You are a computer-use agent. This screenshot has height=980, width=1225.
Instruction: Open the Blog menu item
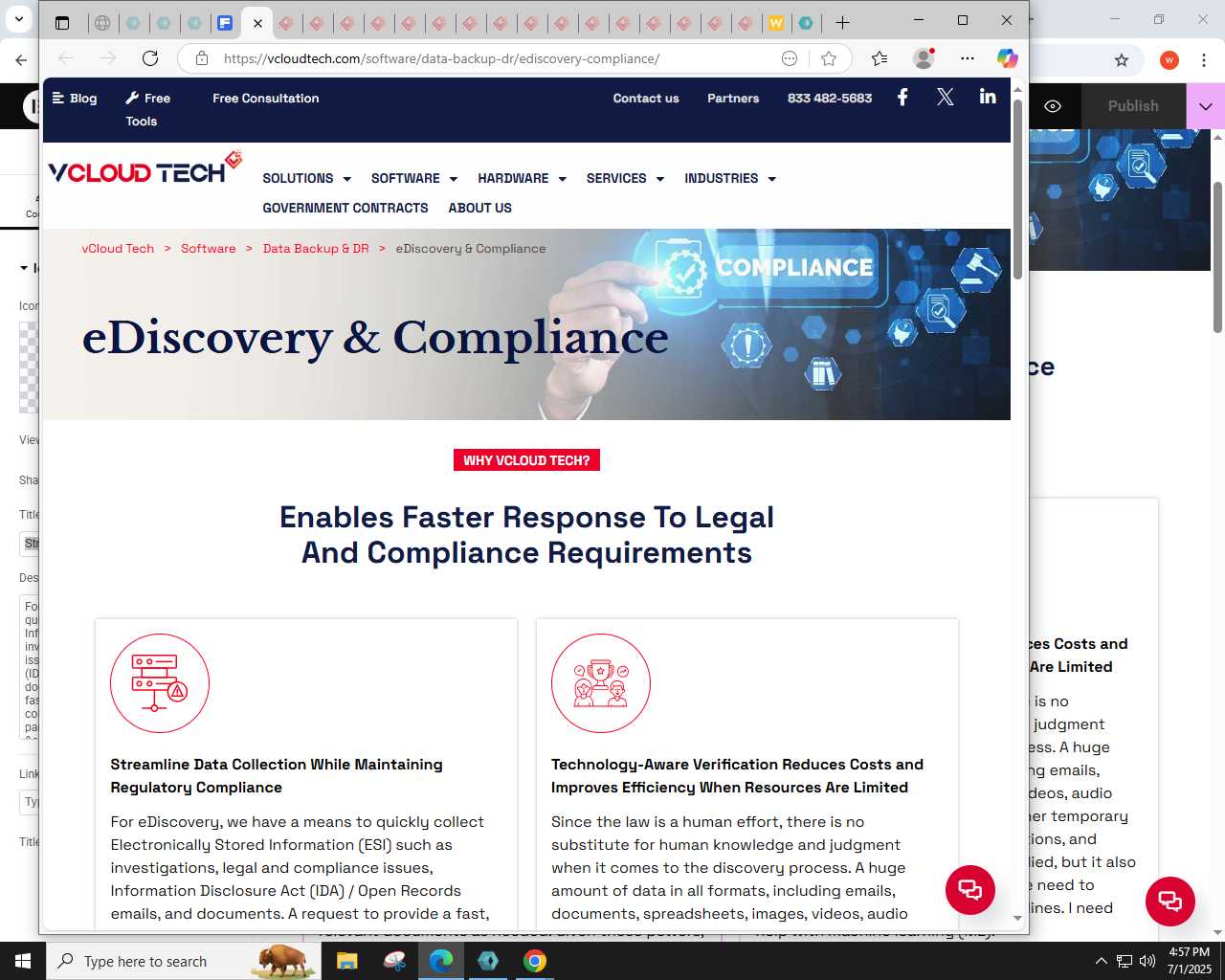[75, 98]
